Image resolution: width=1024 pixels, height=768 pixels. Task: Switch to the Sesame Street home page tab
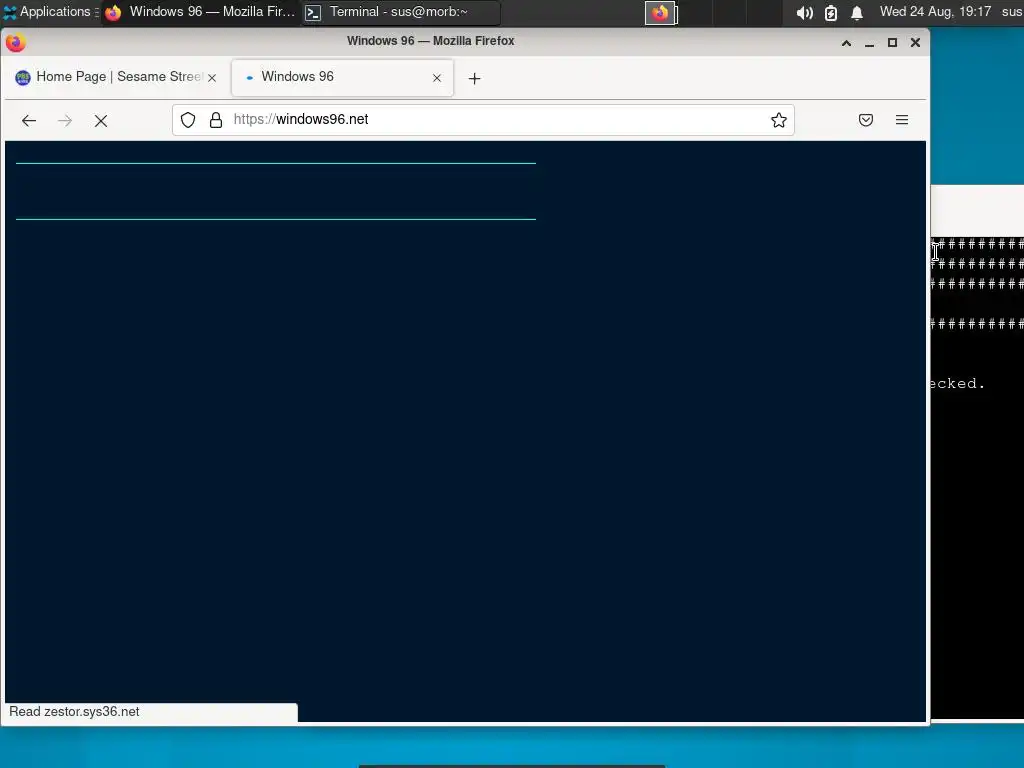[116, 78]
